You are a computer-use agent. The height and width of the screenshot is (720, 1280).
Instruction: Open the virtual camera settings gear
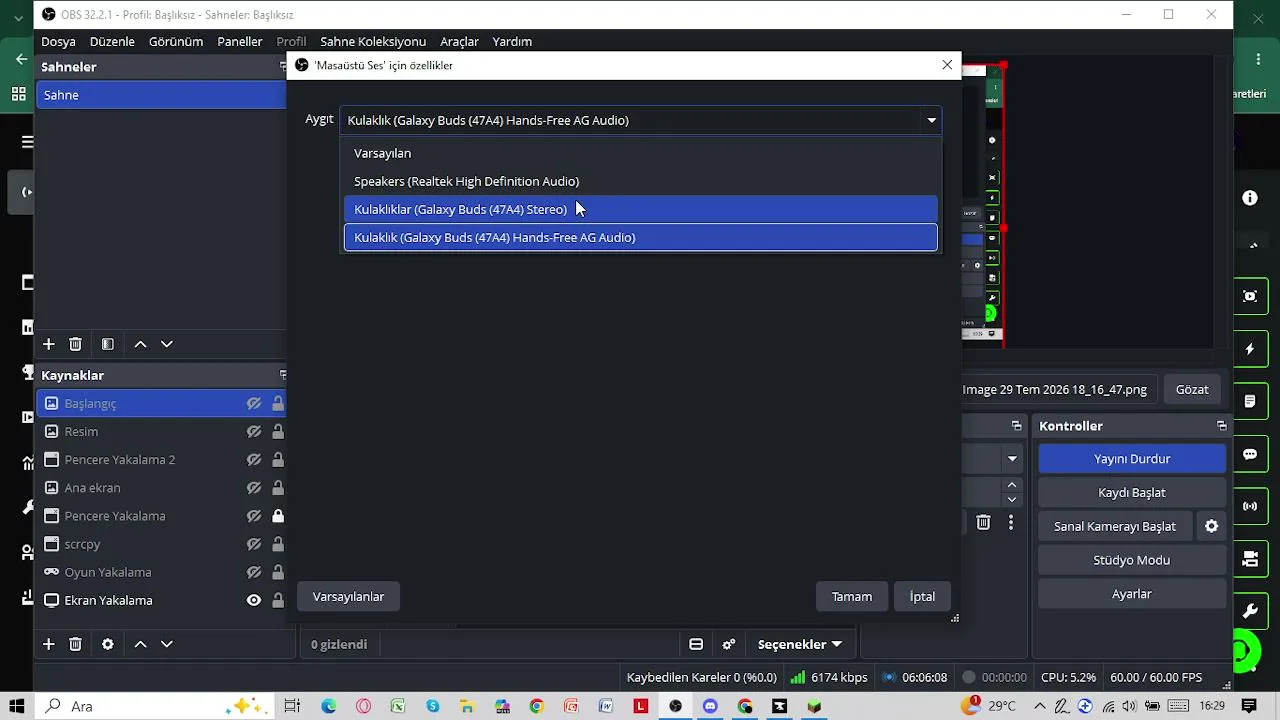click(1211, 526)
